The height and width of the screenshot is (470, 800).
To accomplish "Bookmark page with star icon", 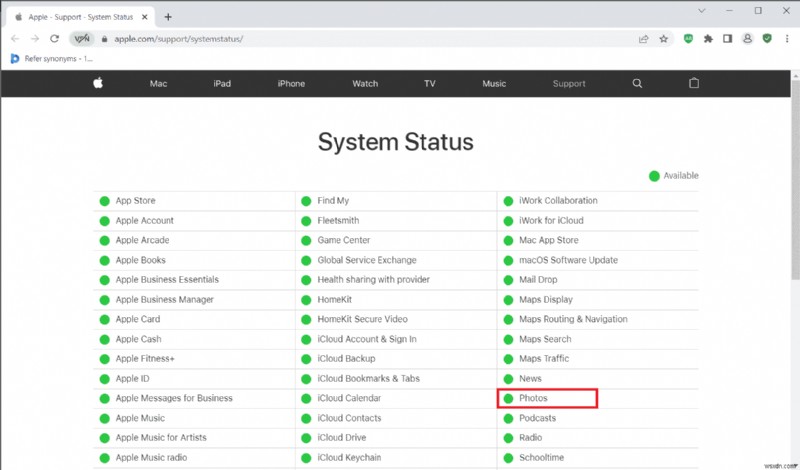I will [663, 39].
